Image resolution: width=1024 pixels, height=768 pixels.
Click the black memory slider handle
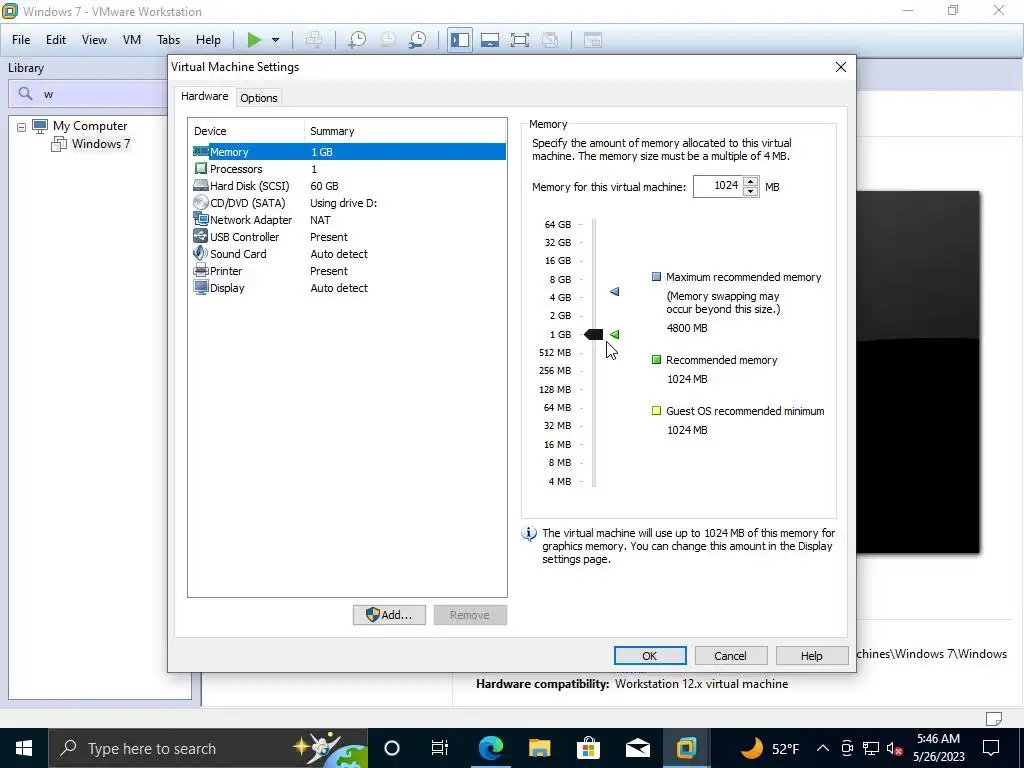click(594, 334)
